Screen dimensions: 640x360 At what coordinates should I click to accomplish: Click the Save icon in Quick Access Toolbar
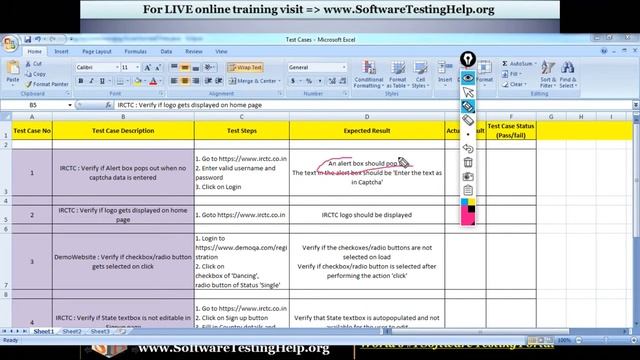[27, 39]
